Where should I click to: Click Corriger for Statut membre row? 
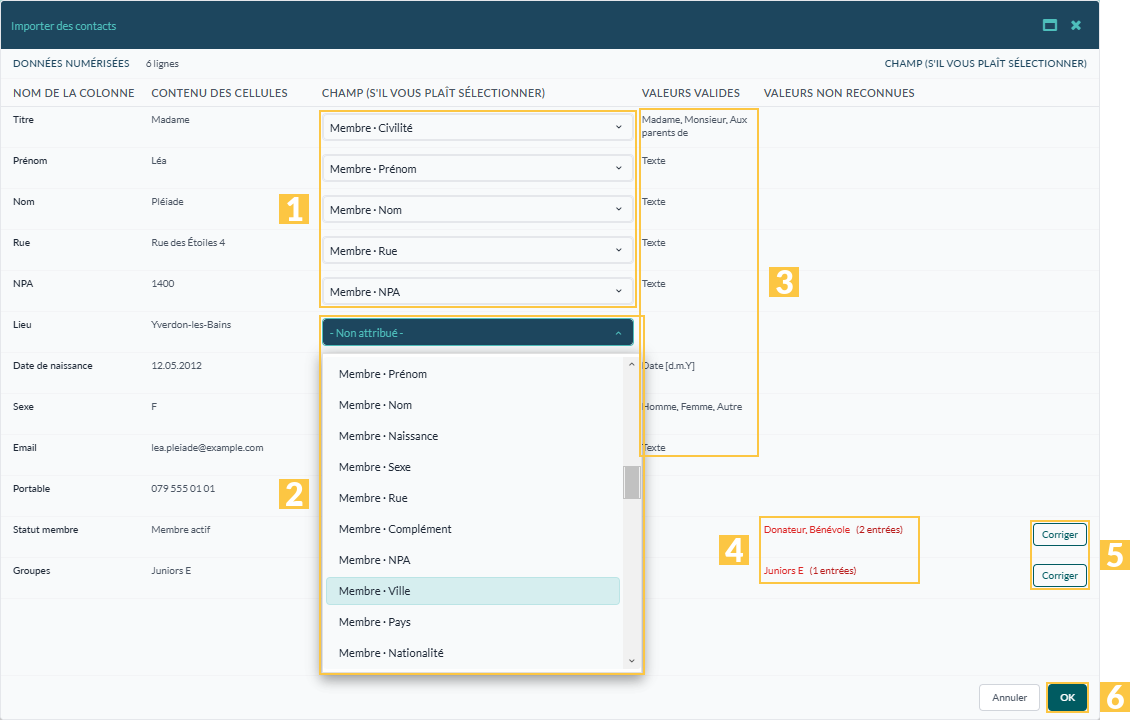point(1060,535)
